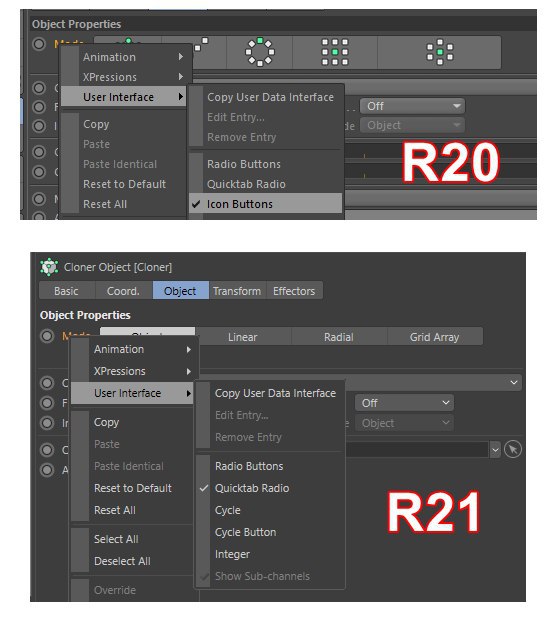Image resolution: width=558 pixels, height=625 pixels.
Task: Choose Reset to Default in R20 menu
Action: (124, 184)
